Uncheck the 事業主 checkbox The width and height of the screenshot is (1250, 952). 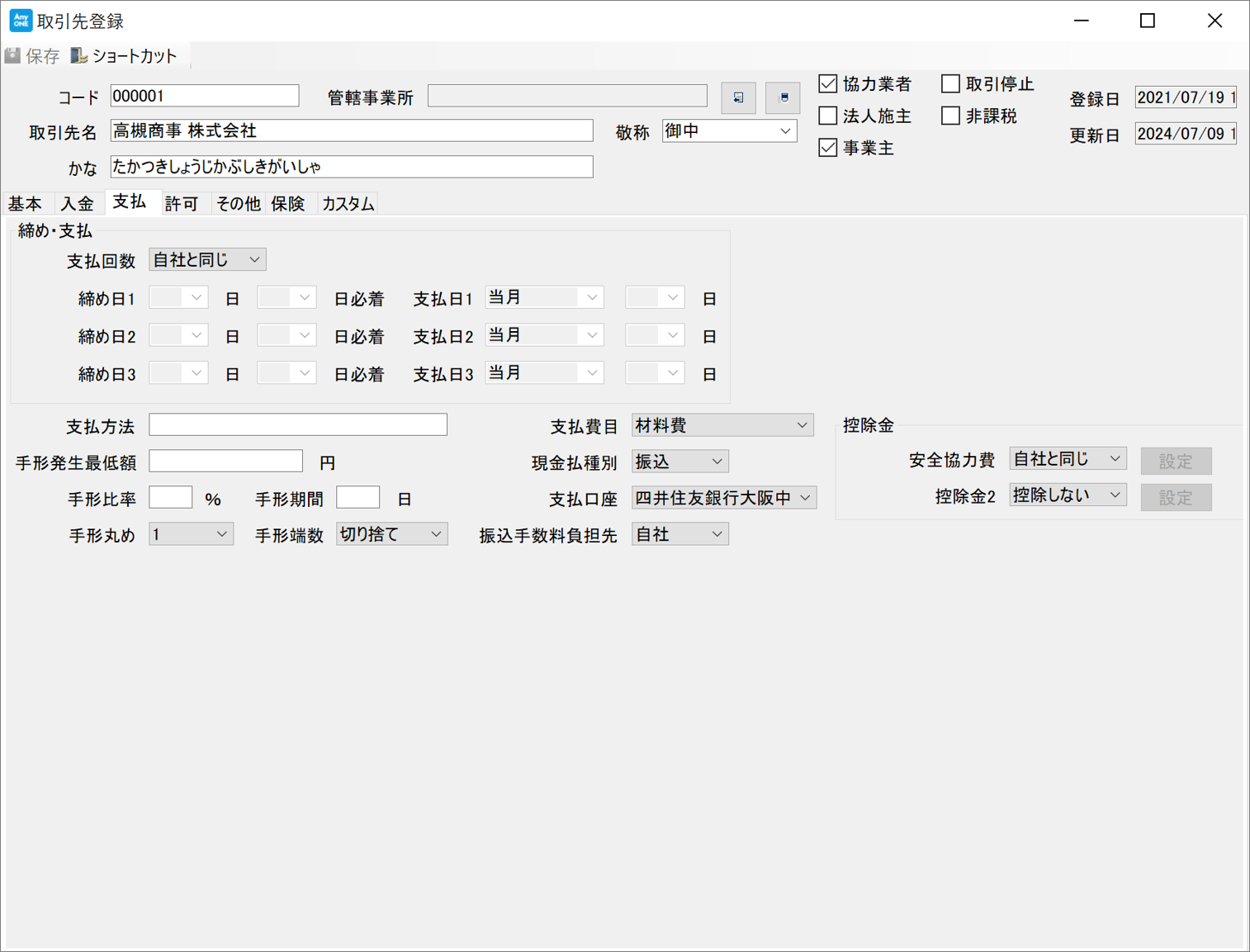[828, 148]
